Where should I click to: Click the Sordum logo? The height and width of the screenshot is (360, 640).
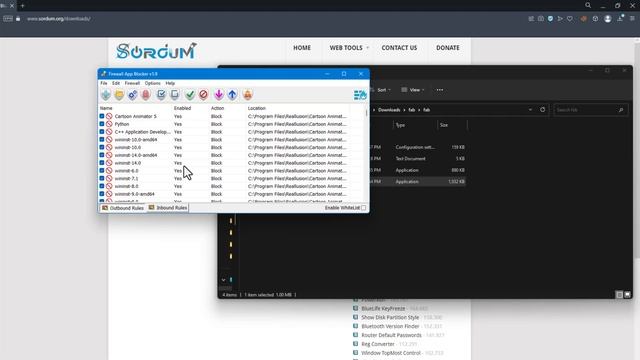coord(156,51)
